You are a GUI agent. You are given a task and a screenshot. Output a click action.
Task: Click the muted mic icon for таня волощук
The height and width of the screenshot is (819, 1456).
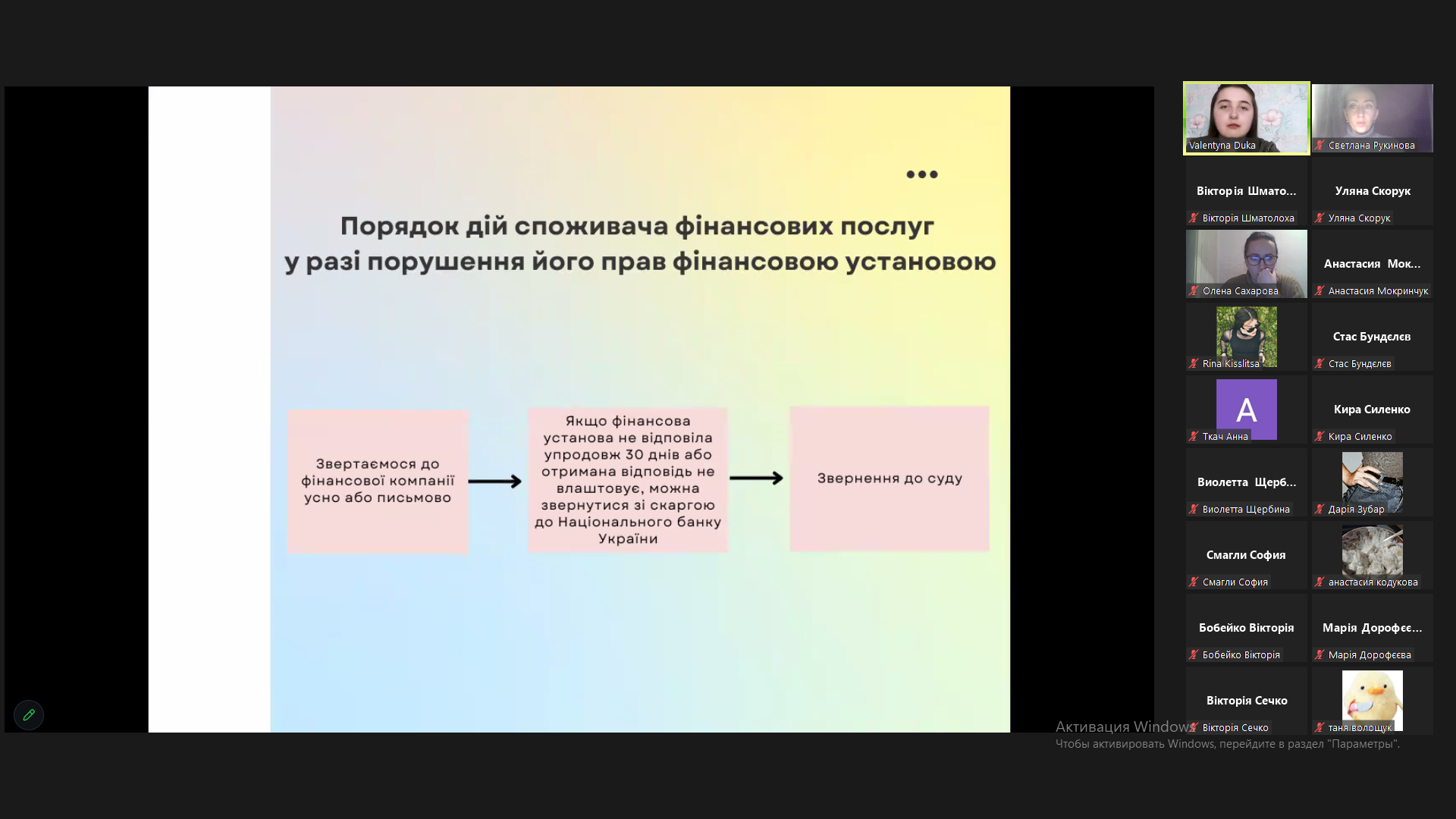click(1320, 728)
